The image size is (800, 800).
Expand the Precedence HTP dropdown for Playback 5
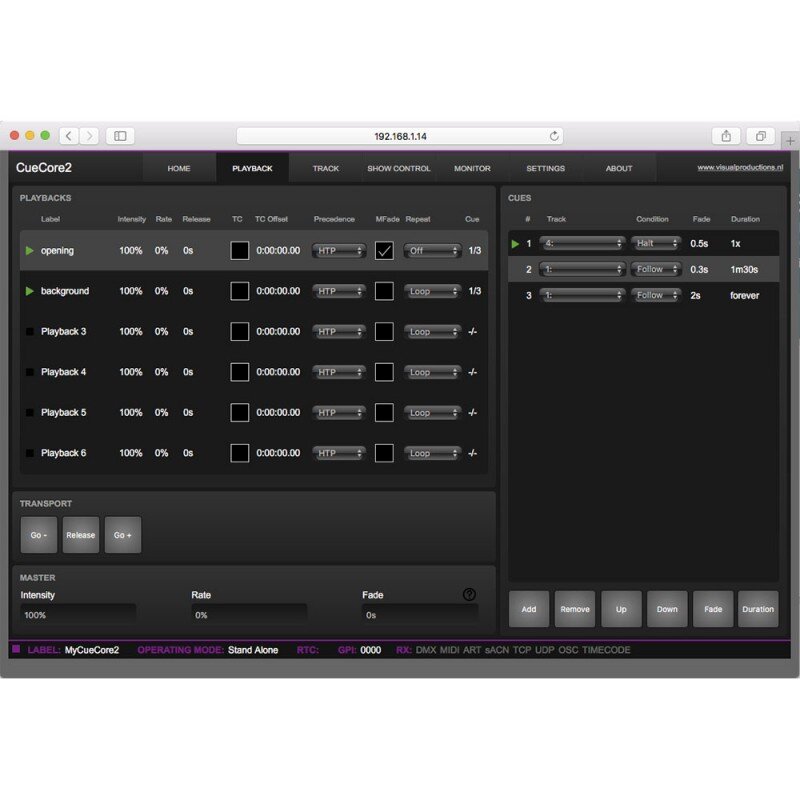click(339, 412)
